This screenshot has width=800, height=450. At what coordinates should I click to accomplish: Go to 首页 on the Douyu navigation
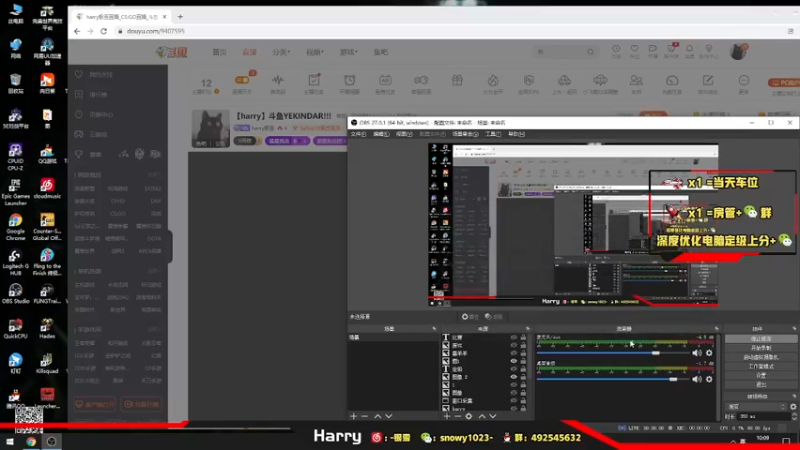pyautogui.click(x=219, y=52)
